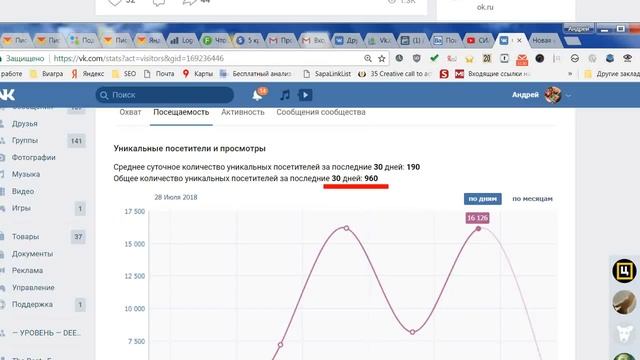Viewport: 640px width, 360px height.
Task: Expand the Андрей profile menu arrow
Action: [568, 95]
